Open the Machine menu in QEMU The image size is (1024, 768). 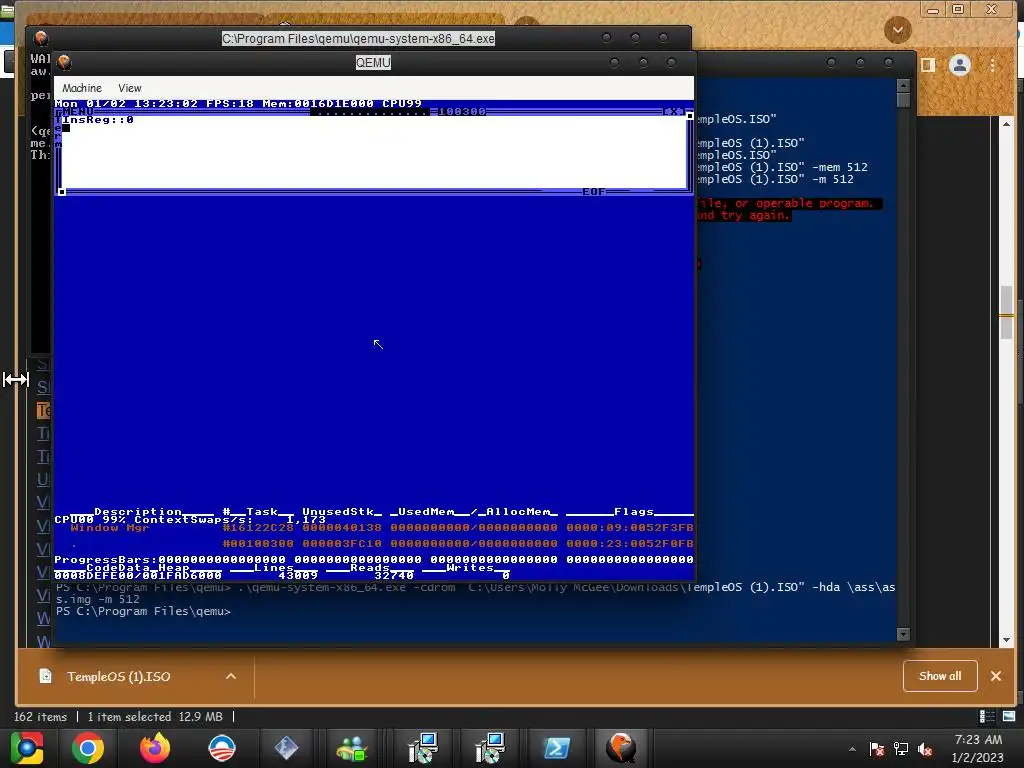point(82,88)
